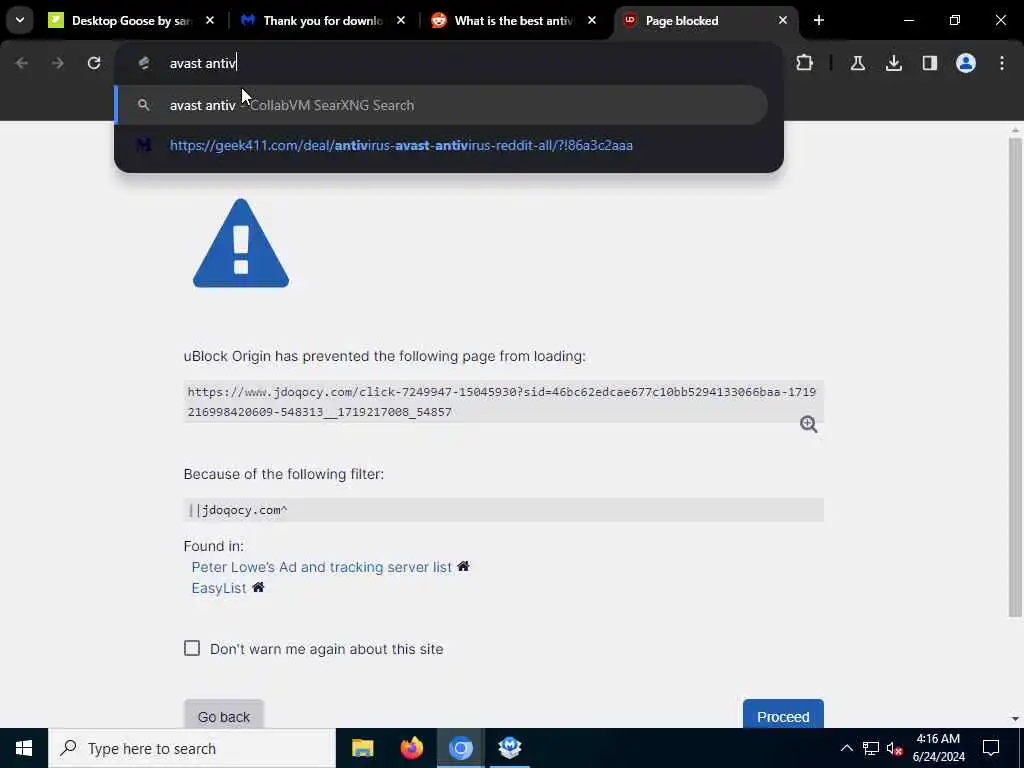This screenshot has height=768, width=1024.
Task: Open the profile avatar icon
Action: coord(966,63)
